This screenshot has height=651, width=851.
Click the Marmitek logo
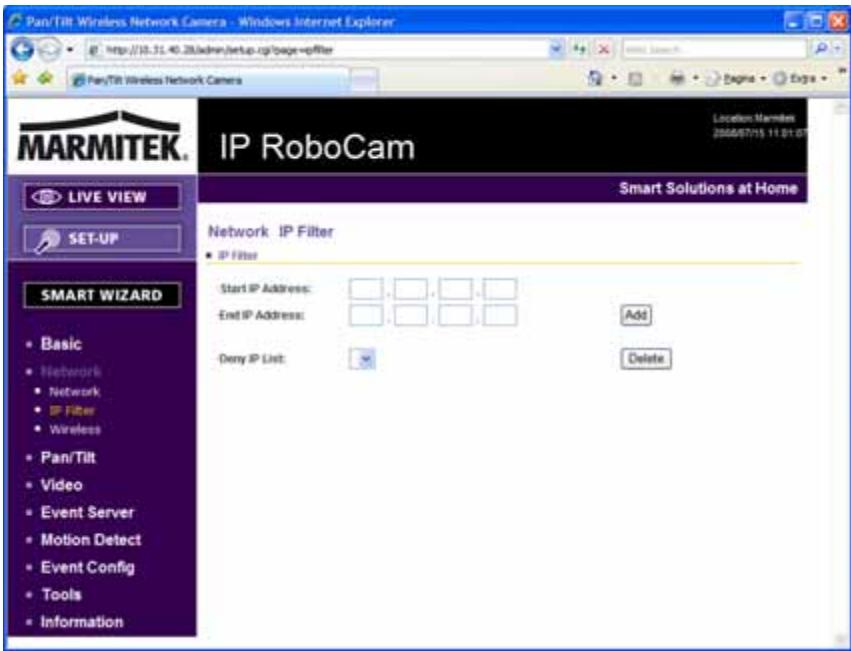pos(103,136)
